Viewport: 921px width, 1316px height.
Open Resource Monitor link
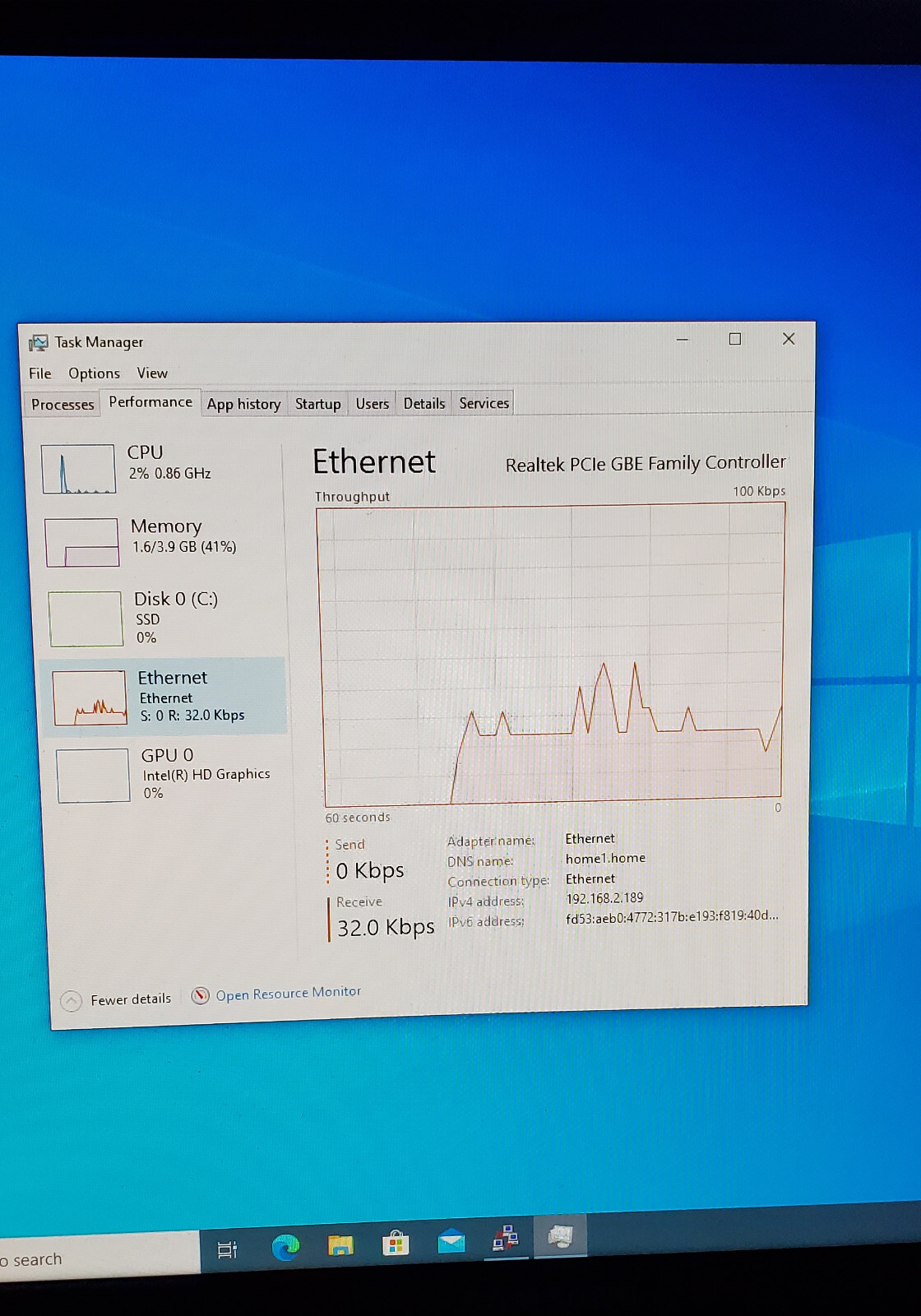point(288,994)
